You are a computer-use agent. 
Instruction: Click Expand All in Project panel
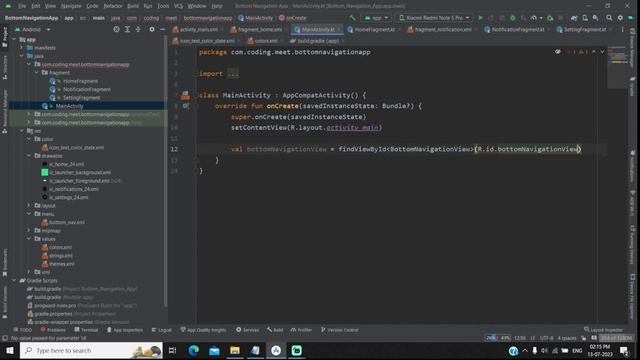coord(127,29)
